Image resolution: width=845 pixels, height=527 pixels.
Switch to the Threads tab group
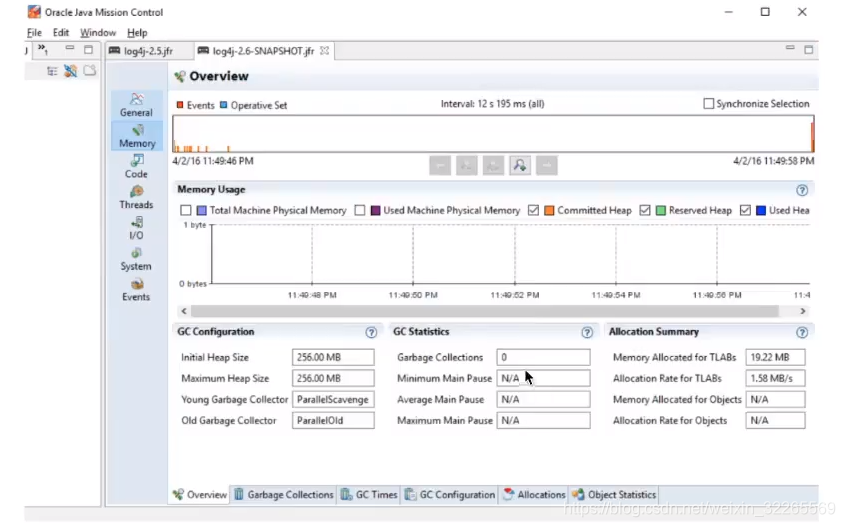point(136,197)
